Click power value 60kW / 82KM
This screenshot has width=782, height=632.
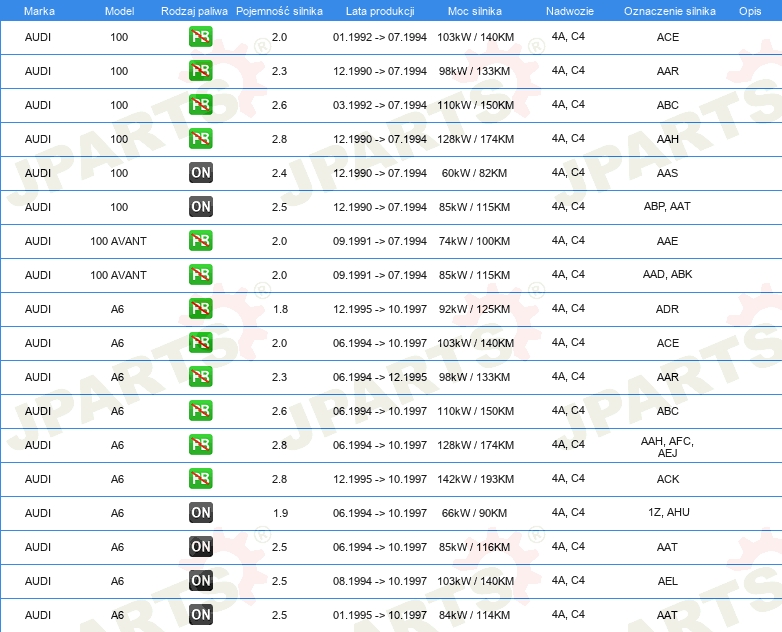point(474,173)
